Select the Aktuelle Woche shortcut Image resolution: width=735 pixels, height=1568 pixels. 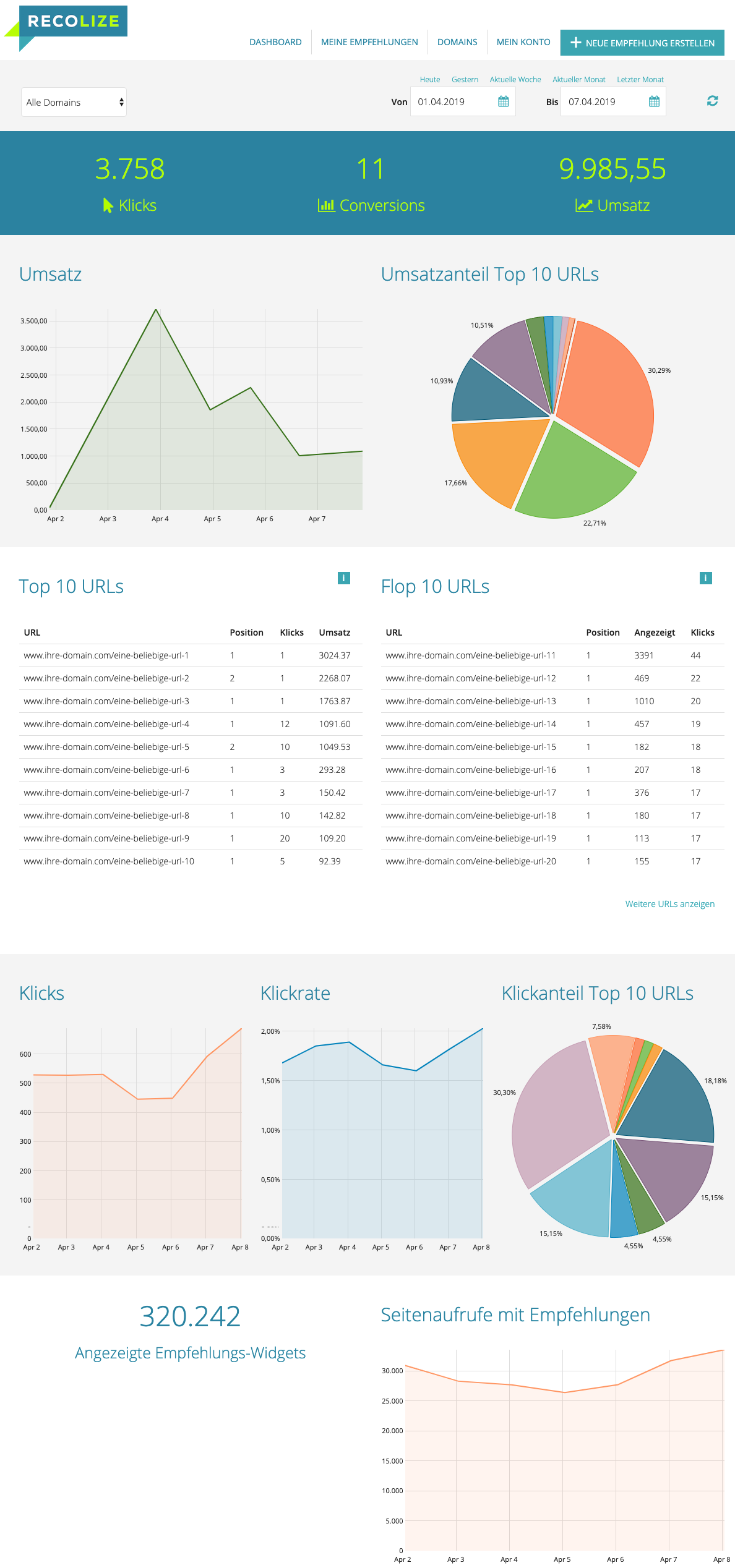point(515,80)
